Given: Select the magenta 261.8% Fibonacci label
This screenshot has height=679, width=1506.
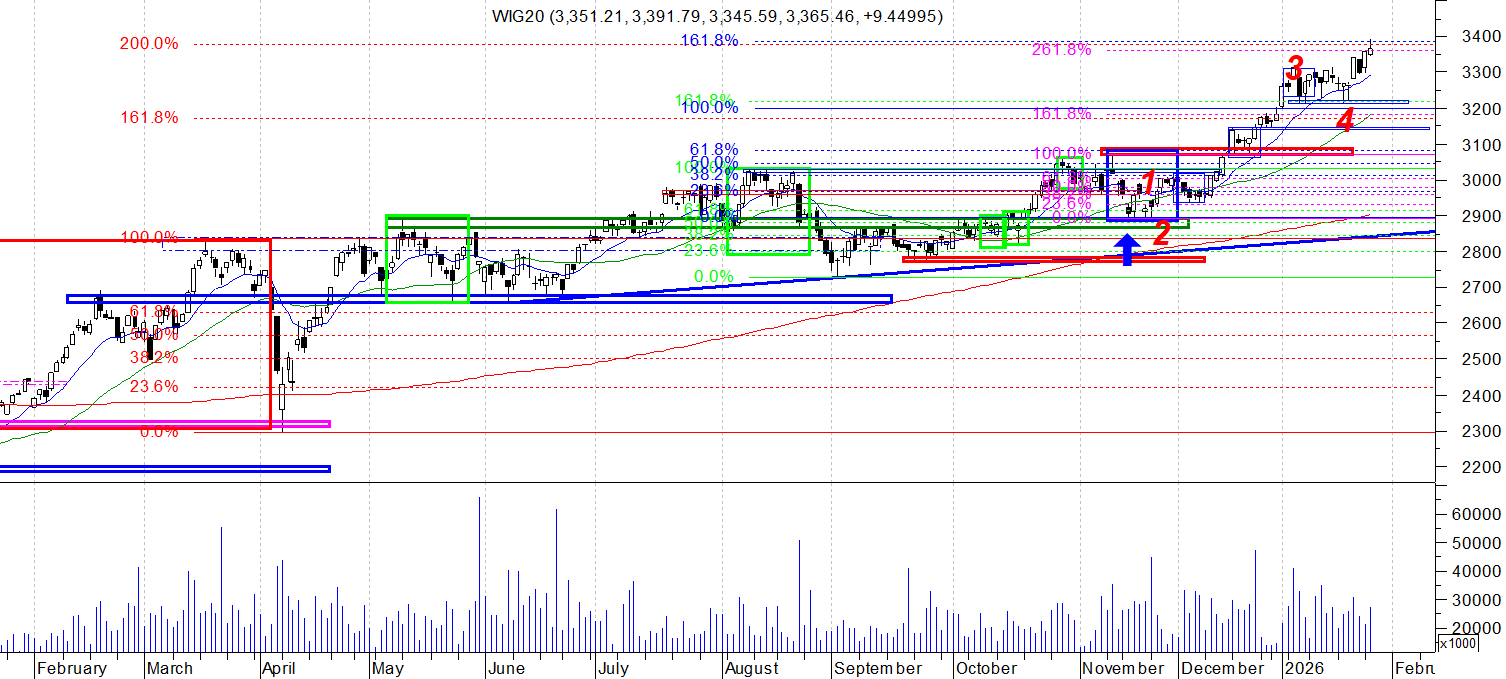Looking at the screenshot, I should point(1061,49).
